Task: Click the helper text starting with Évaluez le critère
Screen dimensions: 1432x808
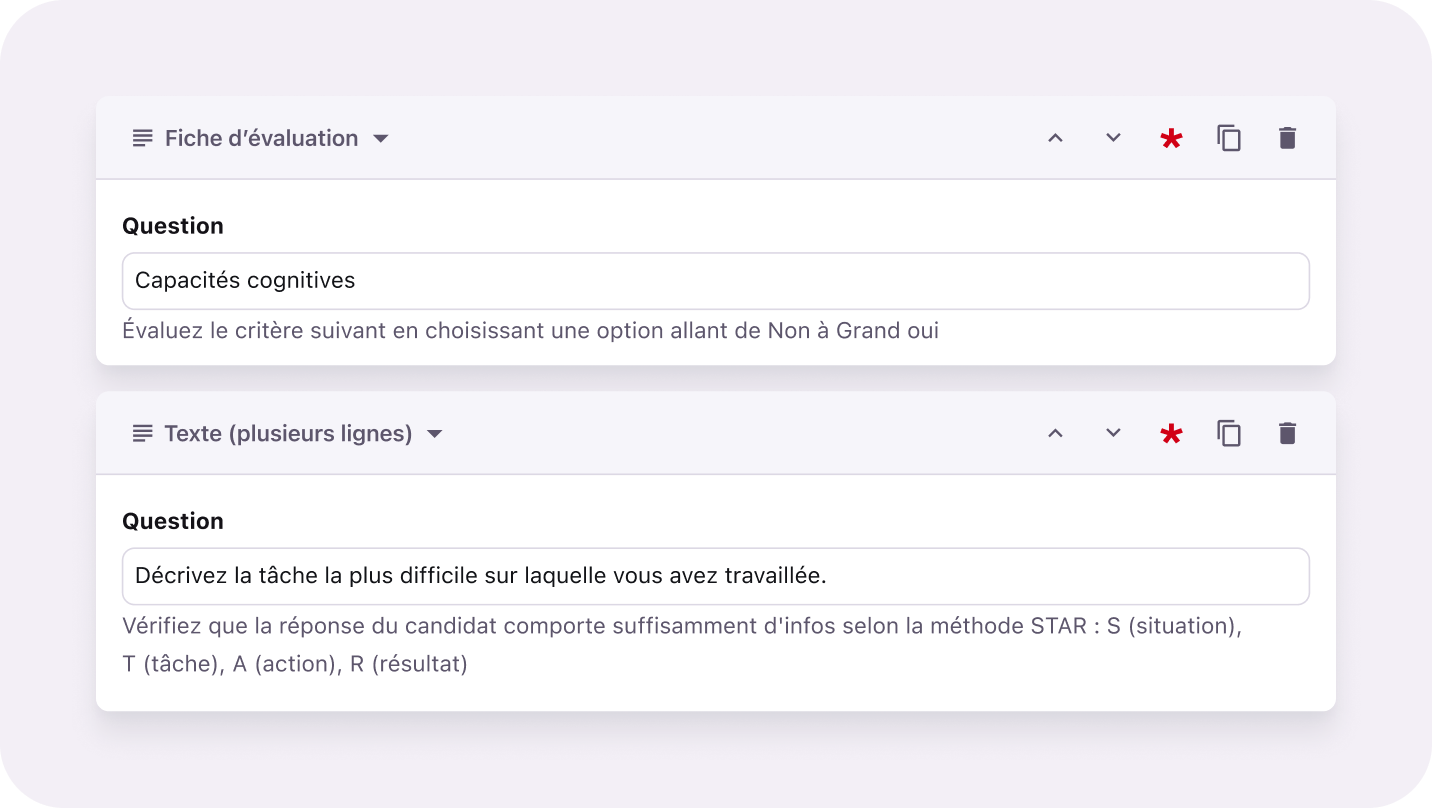Action: point(530,330)
